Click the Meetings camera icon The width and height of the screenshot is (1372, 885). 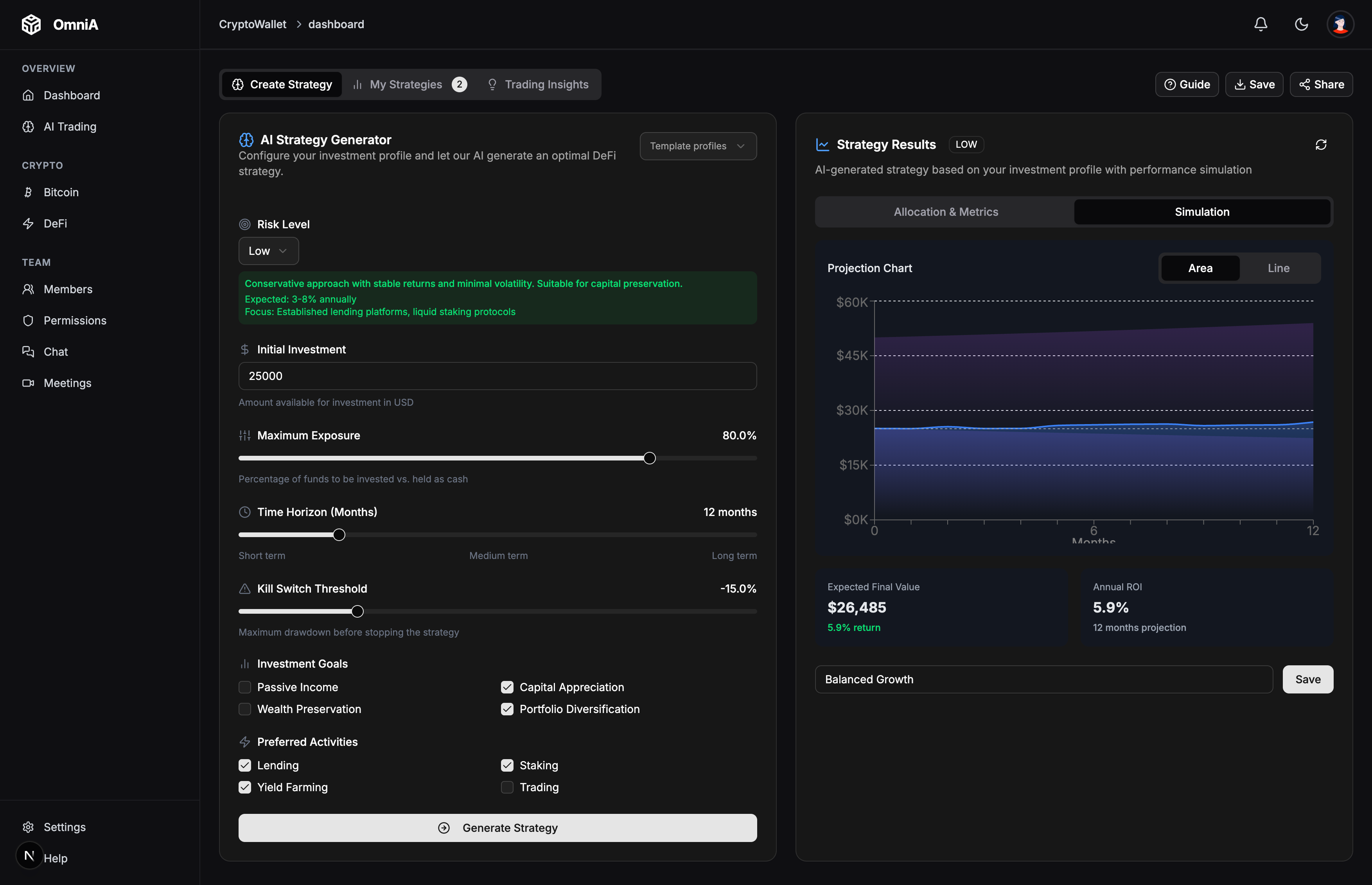point(28,383)
